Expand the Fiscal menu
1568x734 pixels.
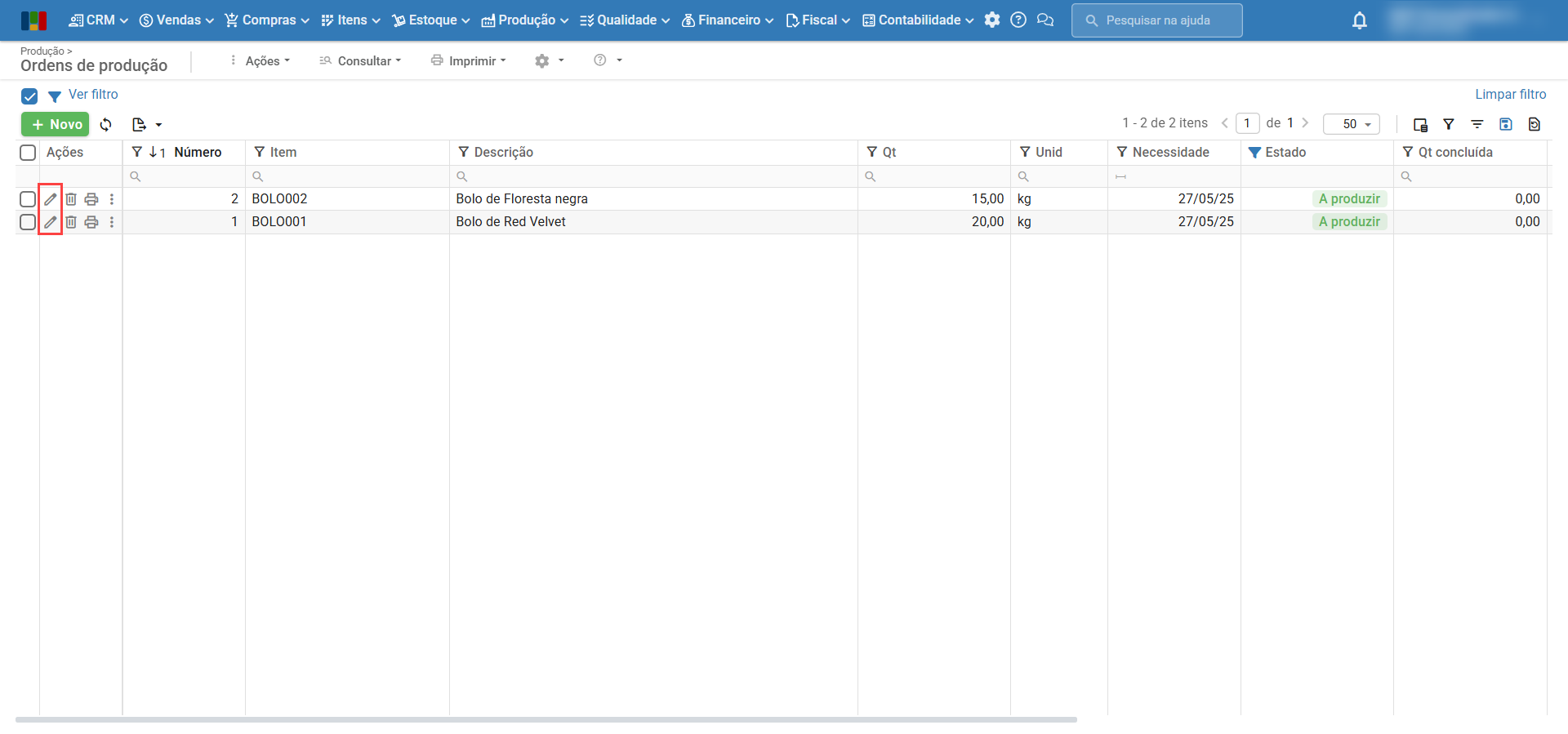817,20
